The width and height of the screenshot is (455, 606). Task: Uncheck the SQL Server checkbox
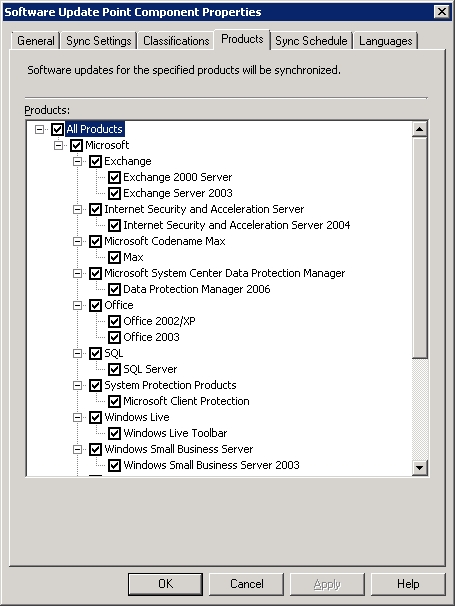click(114, 369)
